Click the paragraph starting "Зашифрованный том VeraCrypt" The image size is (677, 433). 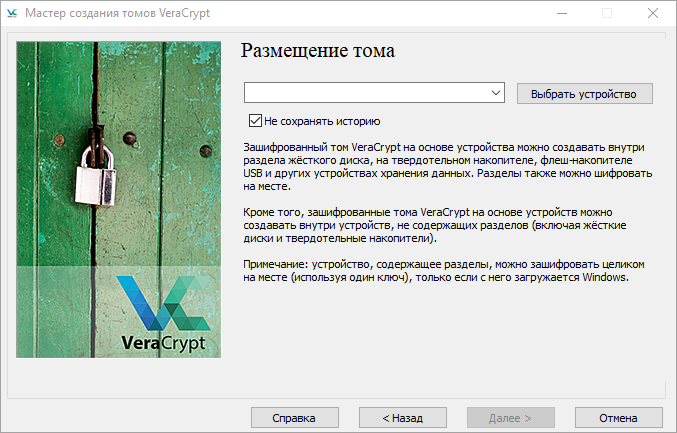(x=447, y=167)
